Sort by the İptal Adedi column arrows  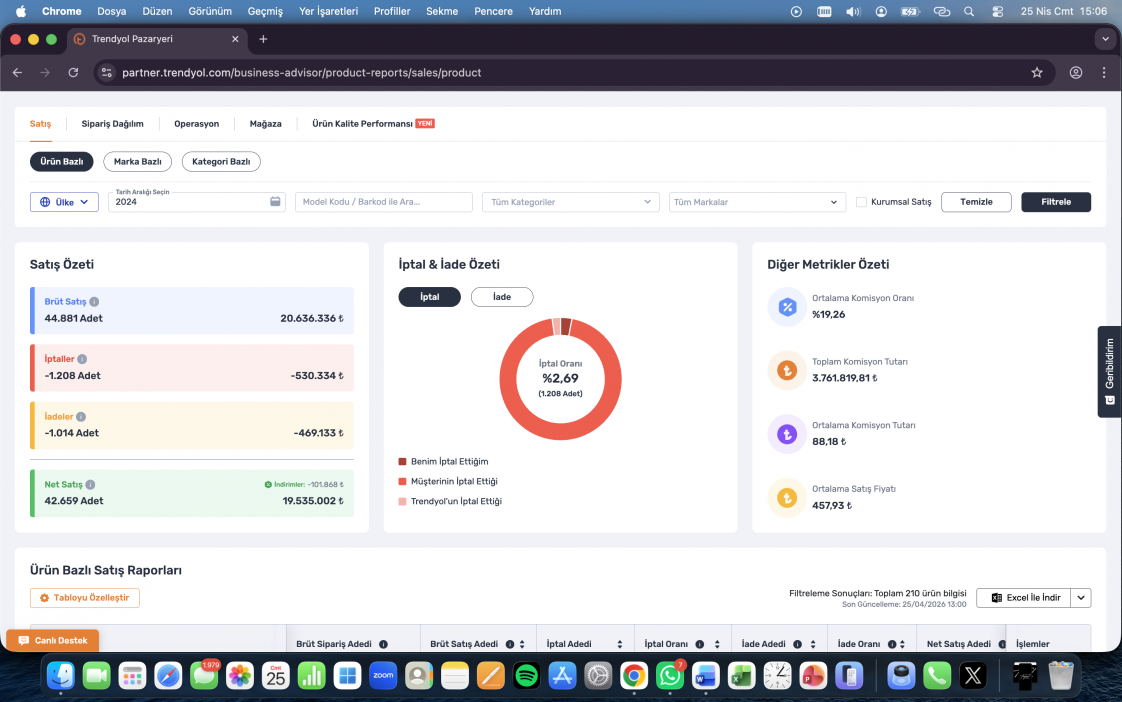pyautogui.click(x=620, y=644)
